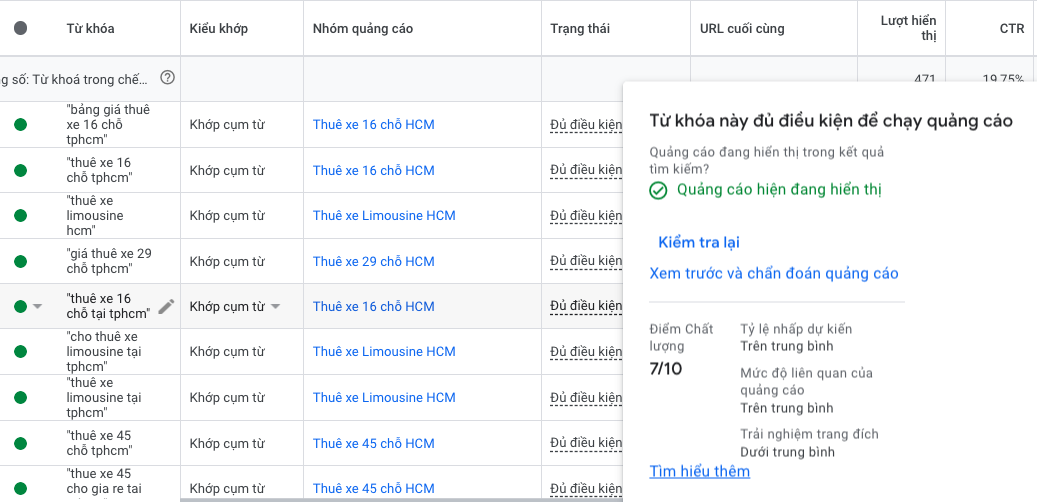Sort by the Từ khóa column header
The width and height of the screenshot is (1037, 502).
[x=90, y=28]
